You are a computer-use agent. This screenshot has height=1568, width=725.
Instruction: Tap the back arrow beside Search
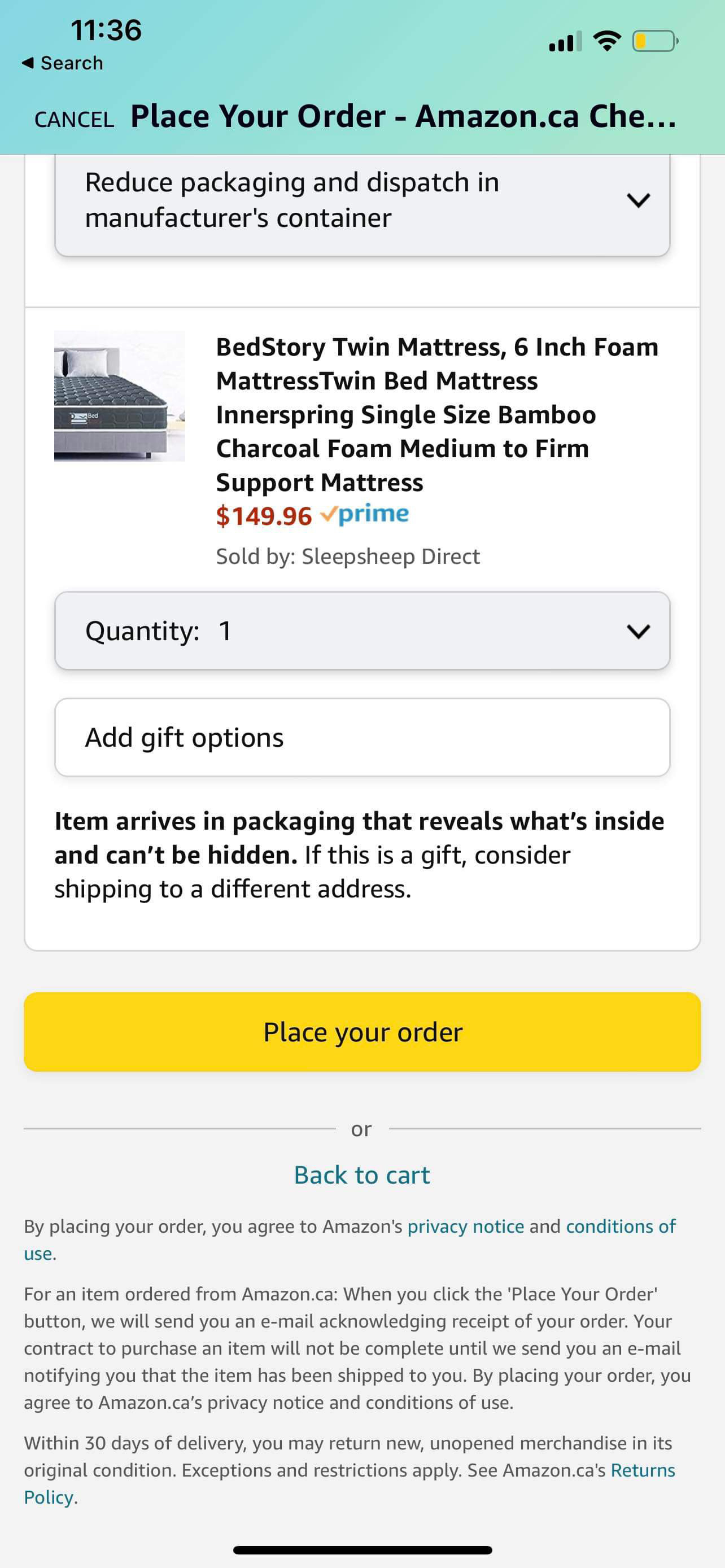tap(27, 63)
